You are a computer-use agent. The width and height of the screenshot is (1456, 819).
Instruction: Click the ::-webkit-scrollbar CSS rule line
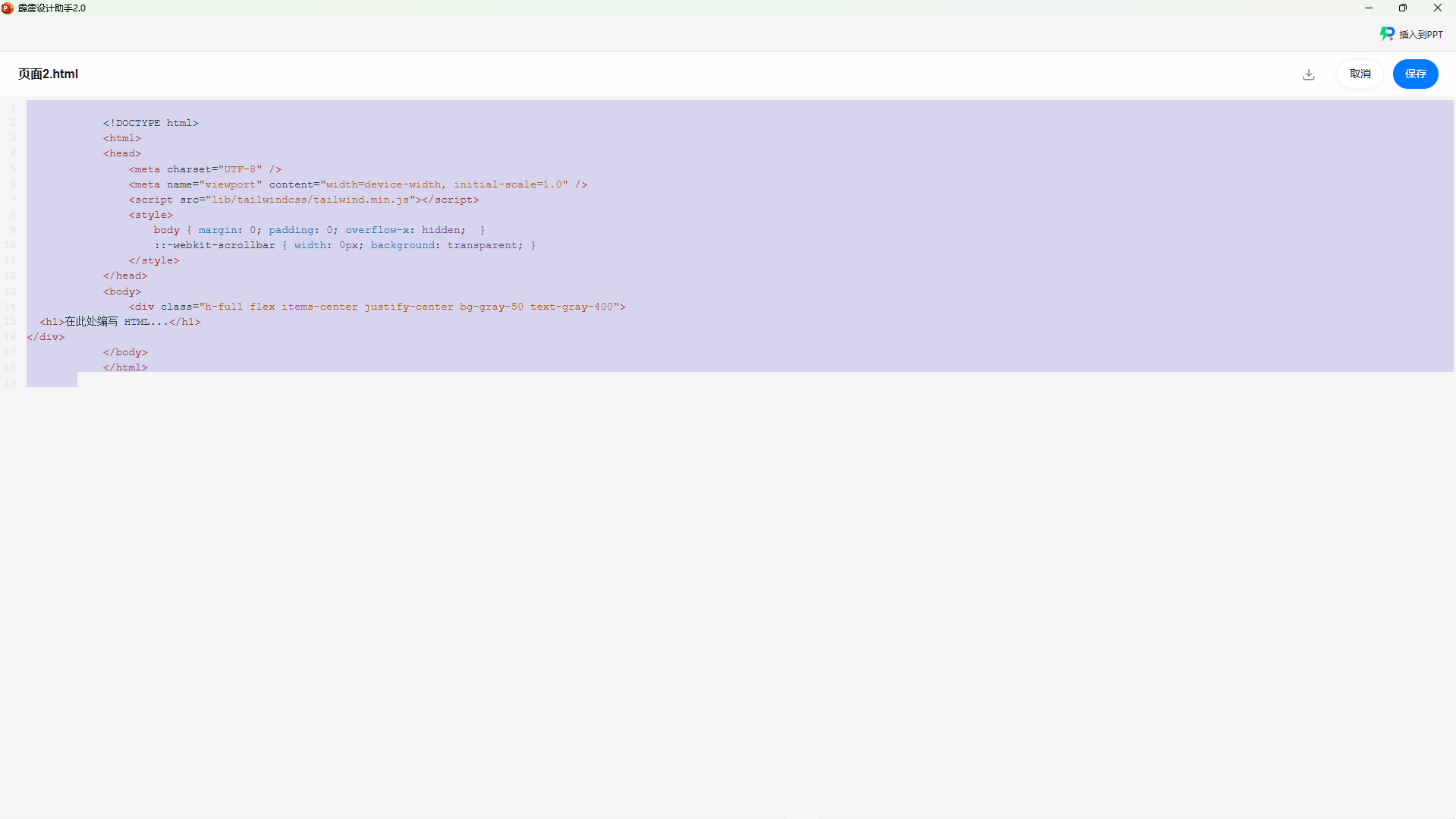click(x=344, y=245)
